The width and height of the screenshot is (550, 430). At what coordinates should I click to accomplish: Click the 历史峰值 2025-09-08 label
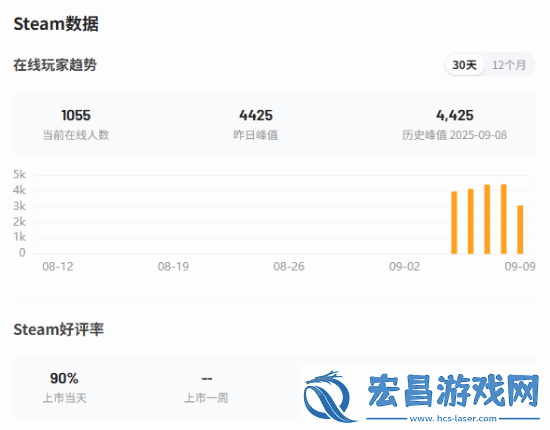click(455, 135)
